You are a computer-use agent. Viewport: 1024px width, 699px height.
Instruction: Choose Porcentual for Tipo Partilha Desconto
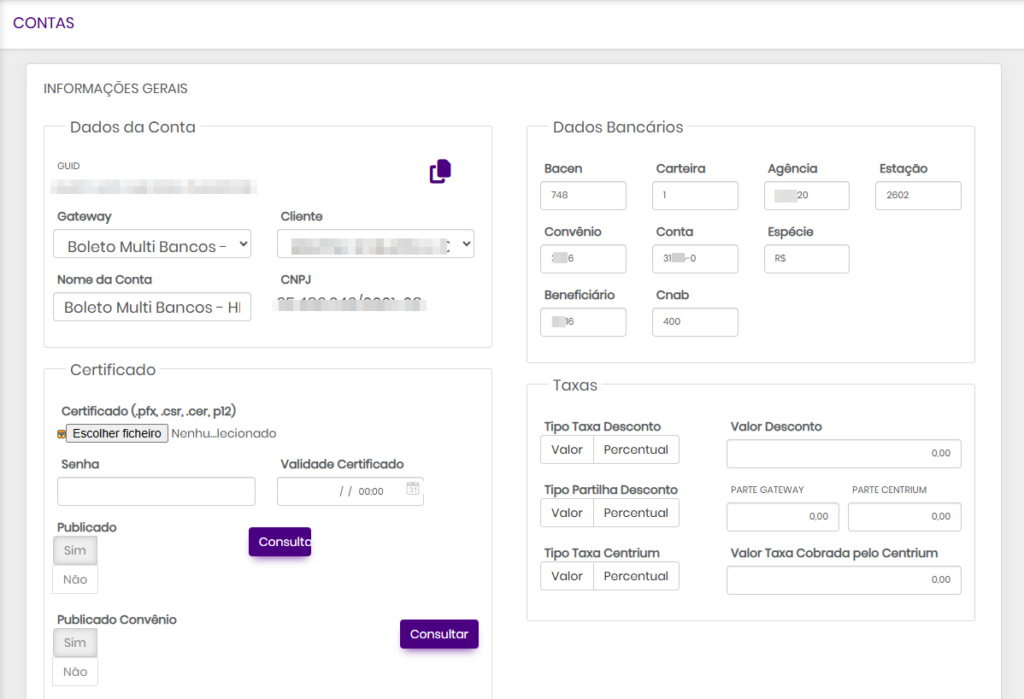(636, 512)
